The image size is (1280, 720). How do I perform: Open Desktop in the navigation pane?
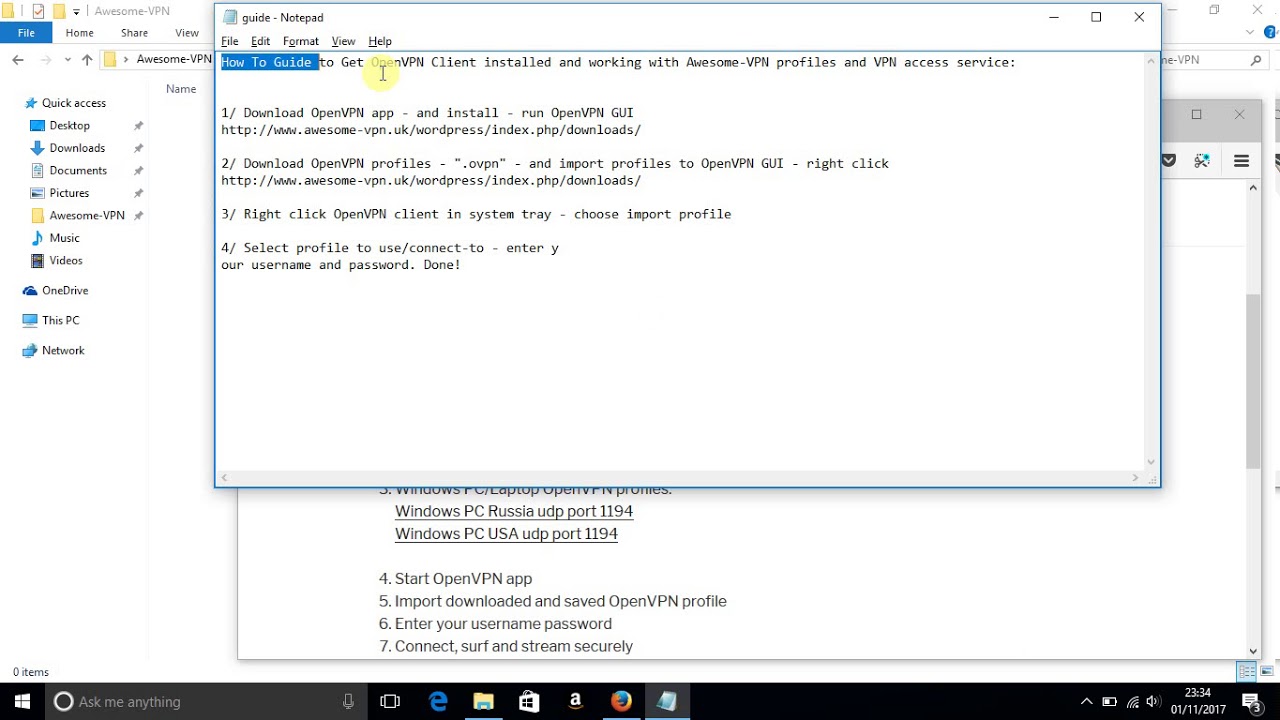coord(70,125)
